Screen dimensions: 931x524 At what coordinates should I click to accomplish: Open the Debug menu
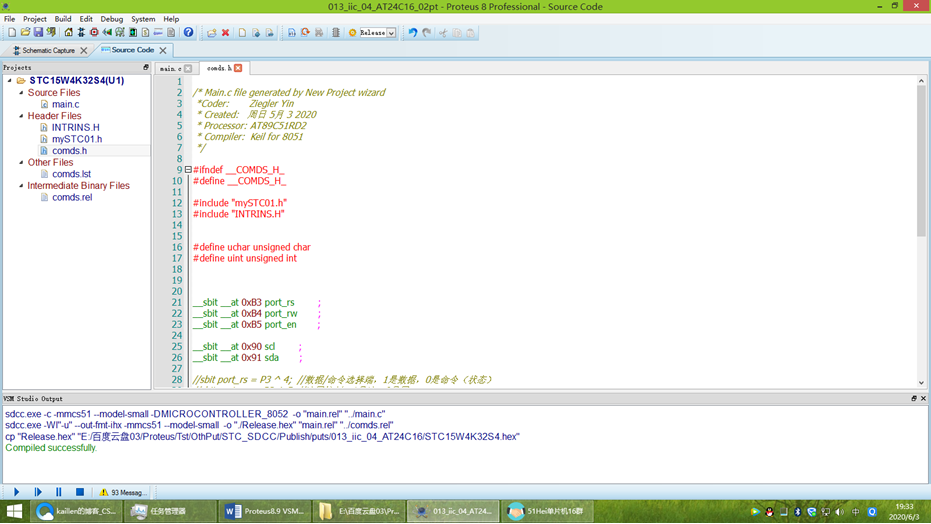click(x=112, y=19)
